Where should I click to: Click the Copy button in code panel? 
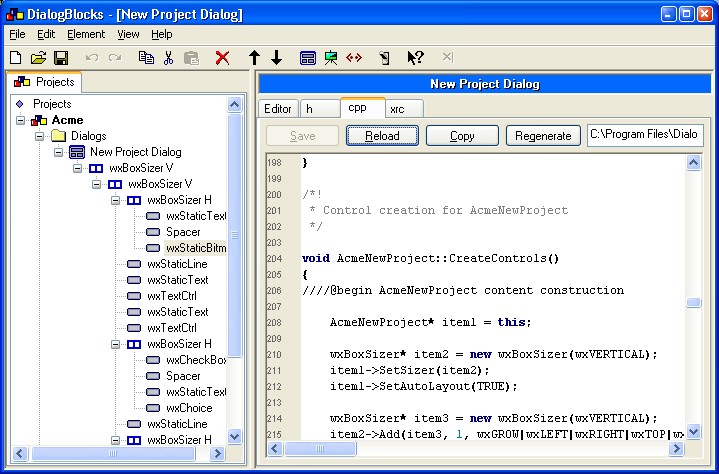point(462,136)
